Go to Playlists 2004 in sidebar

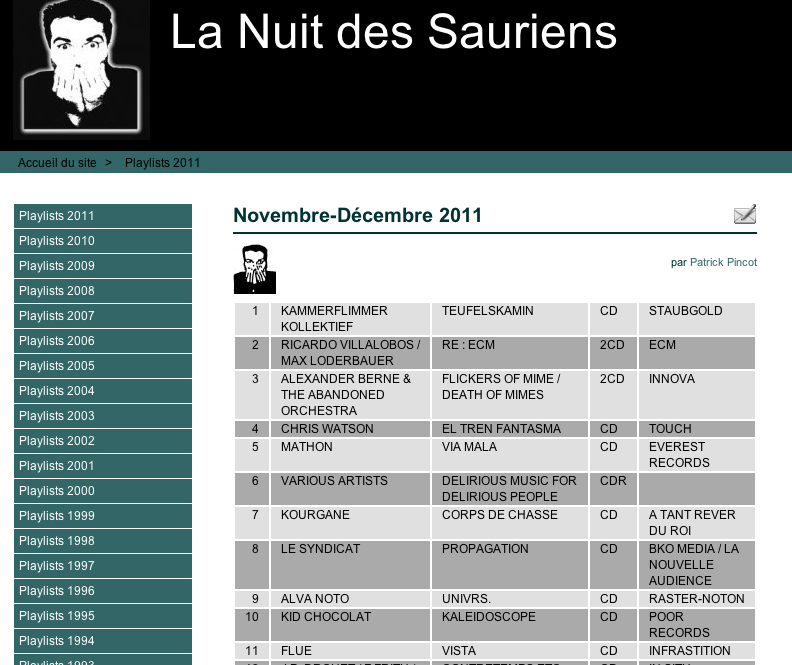103,391
